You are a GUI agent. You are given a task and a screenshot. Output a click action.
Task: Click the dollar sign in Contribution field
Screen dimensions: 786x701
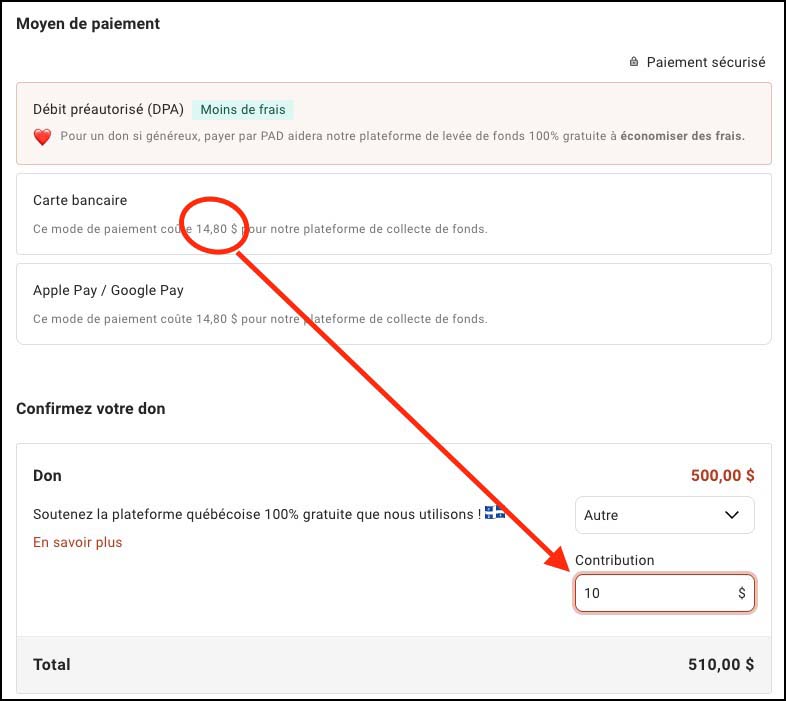coord(741,593)
